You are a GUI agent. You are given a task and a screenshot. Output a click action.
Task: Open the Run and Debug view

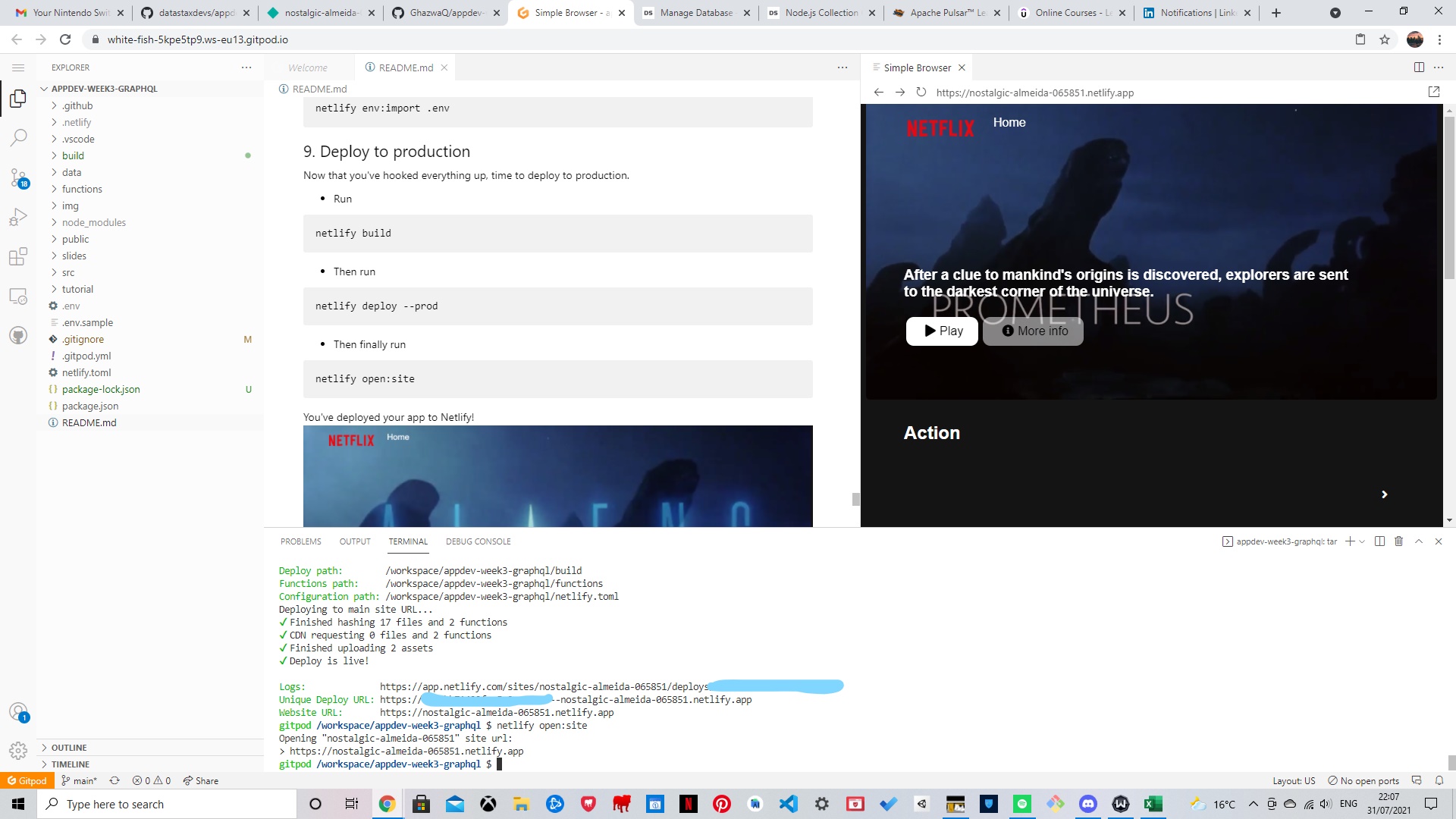click(18, 216)
